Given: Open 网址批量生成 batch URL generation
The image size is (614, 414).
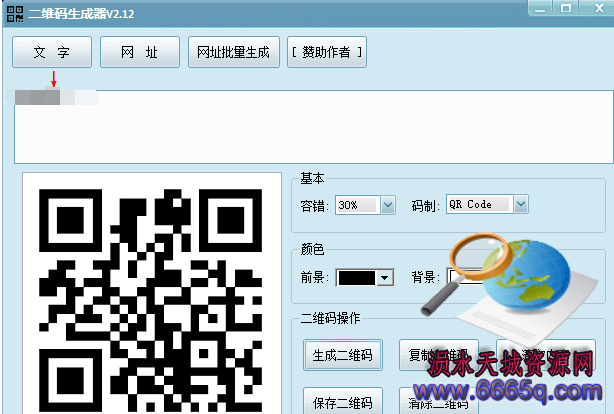Looking at the screenshot, I should [234, 52].
